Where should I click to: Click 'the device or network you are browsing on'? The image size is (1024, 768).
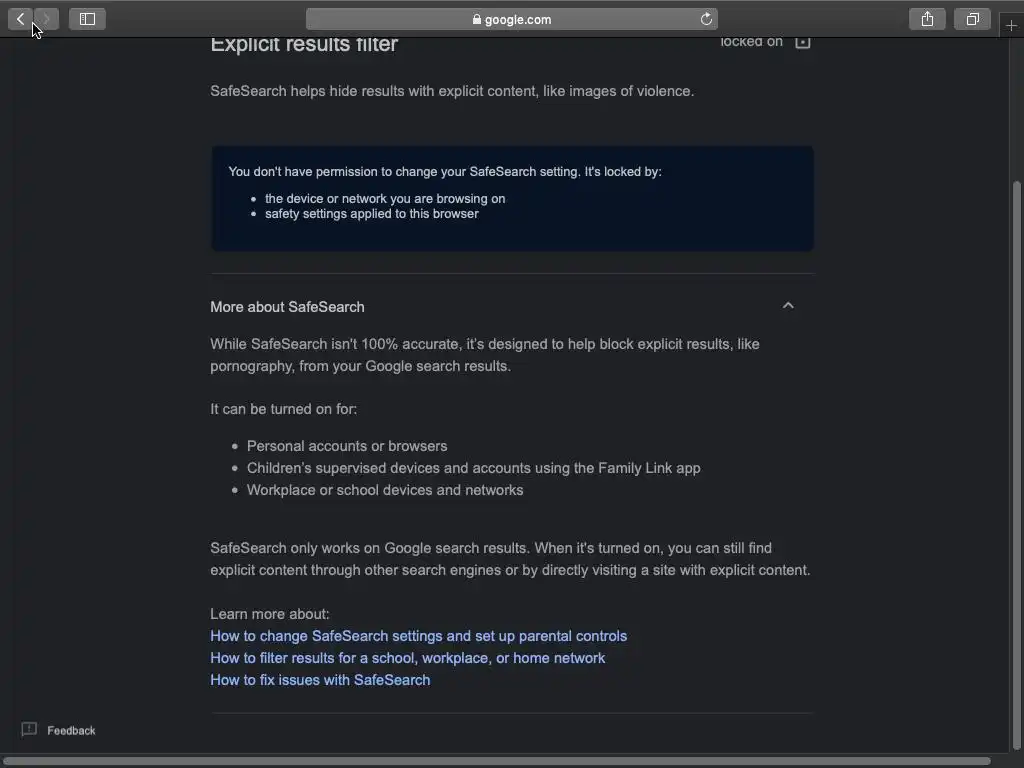[385, 199]
